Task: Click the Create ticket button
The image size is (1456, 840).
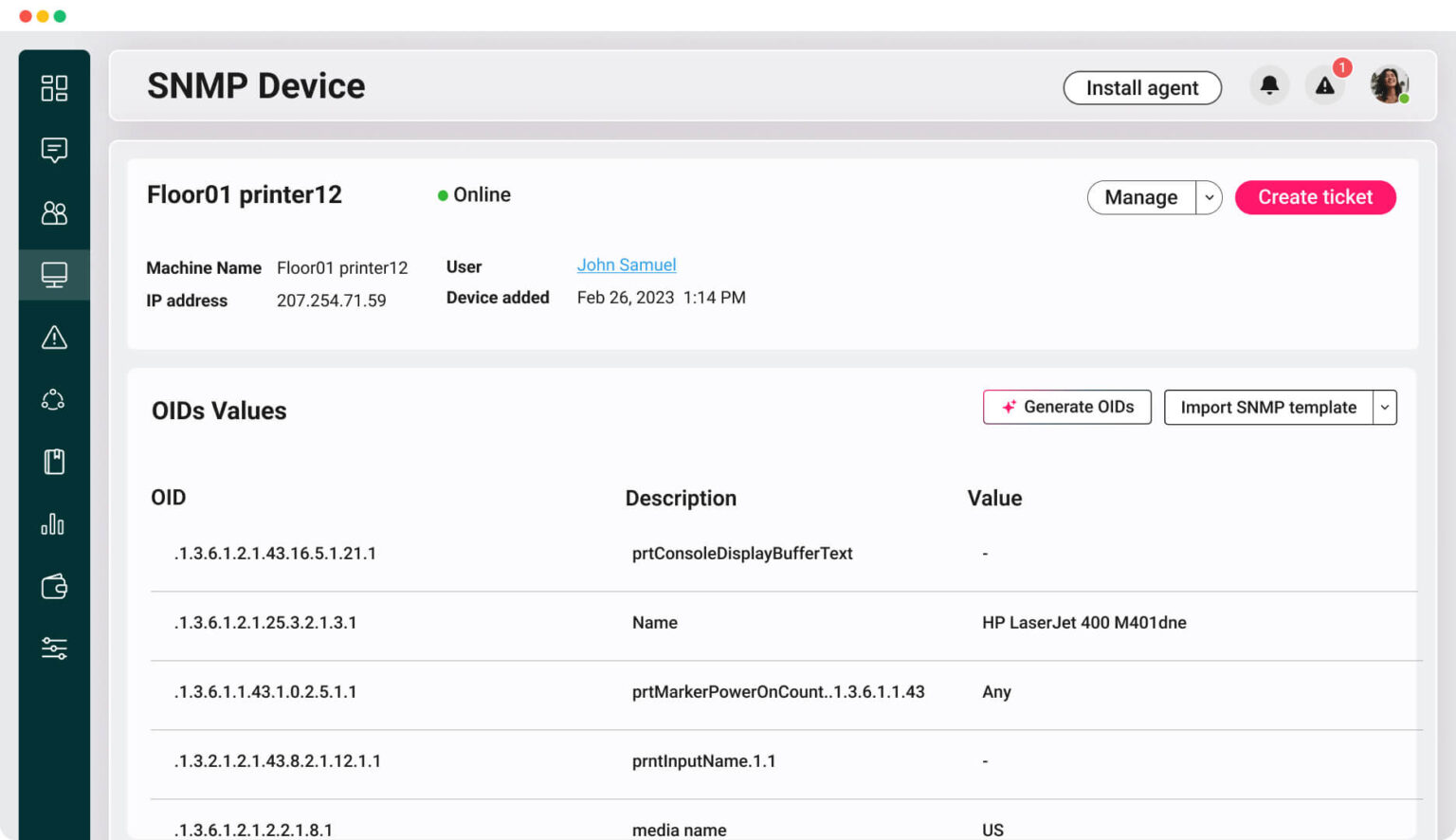Action: tap(1315, 197)
